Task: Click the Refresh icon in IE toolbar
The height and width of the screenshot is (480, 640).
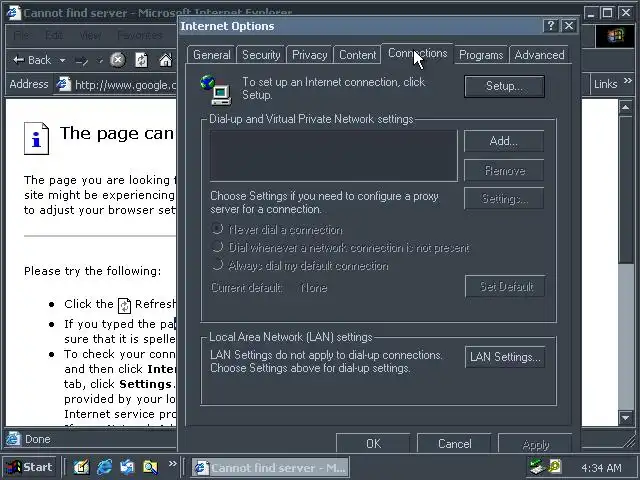Action: click(x=141, y=60)
